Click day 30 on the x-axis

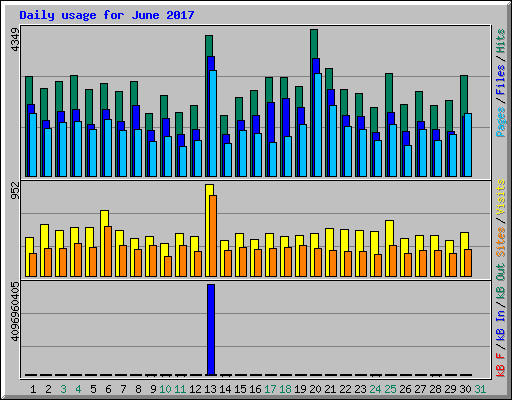465,389
